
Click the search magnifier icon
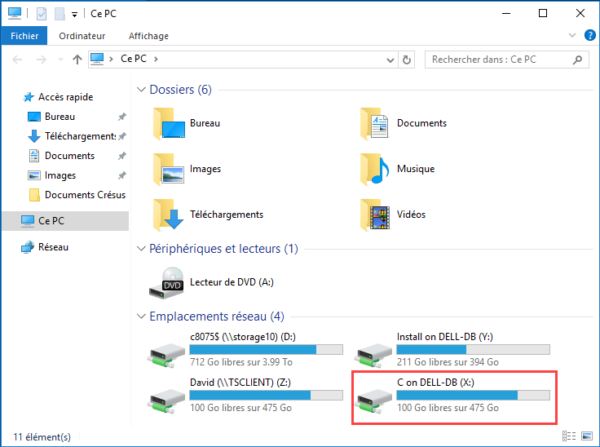577,60
